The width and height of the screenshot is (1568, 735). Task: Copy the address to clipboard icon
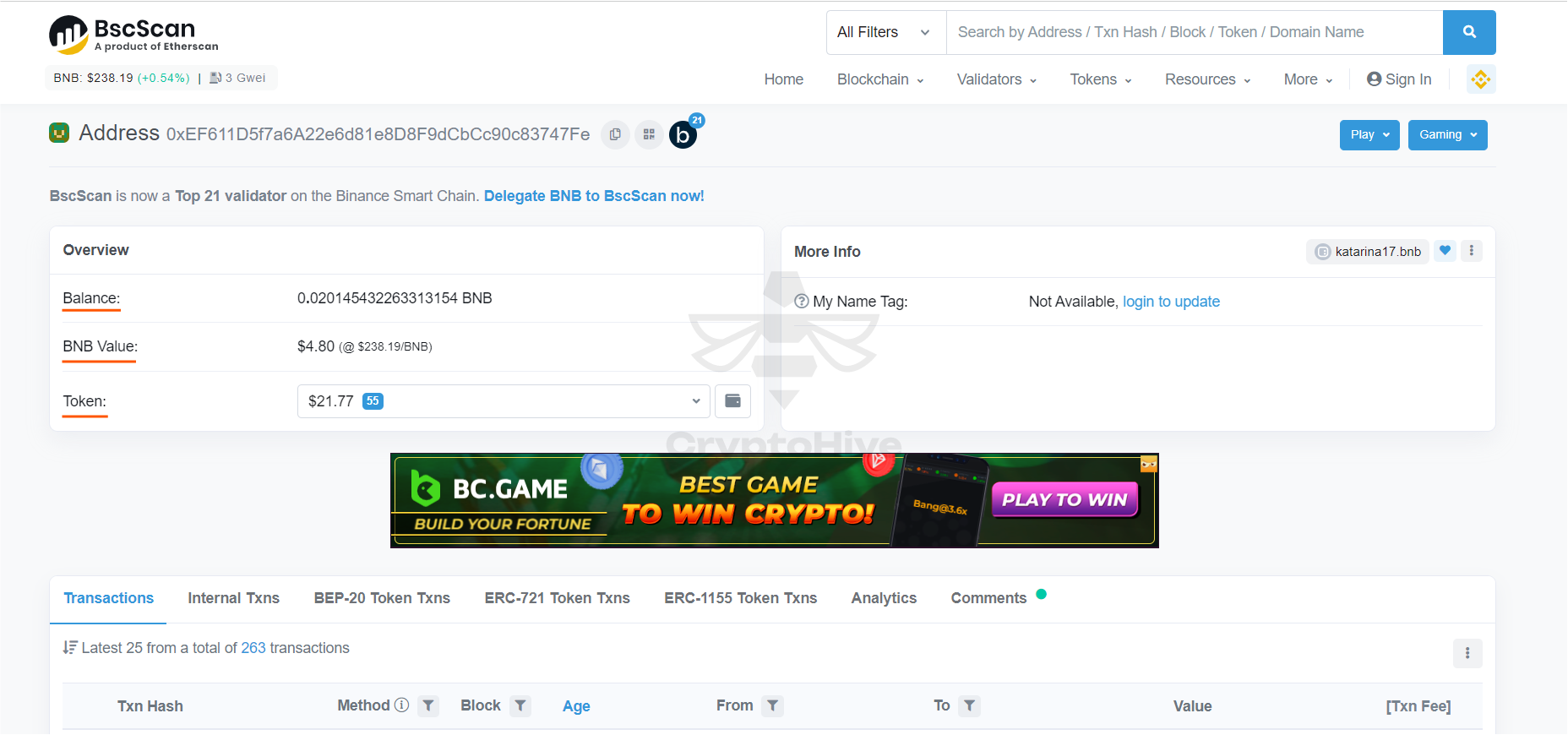pos(615,134)
